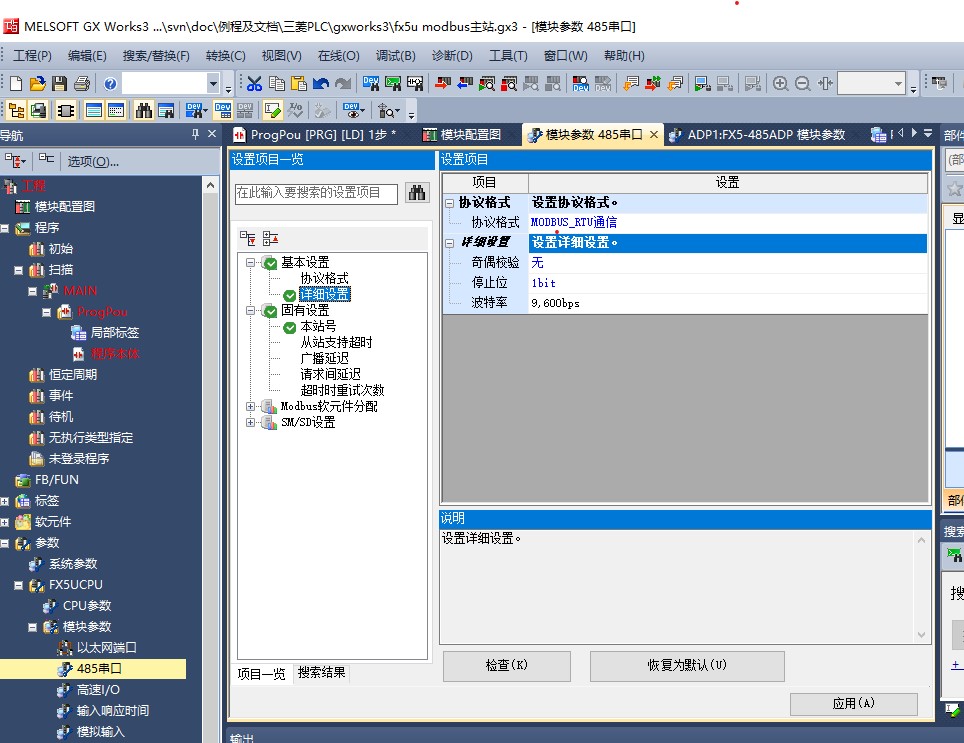Image resolution: width=964 pixels, height=743 pixels.
Task: Collapse the 基本设置 tree node
Action: click(x=251, y=263)
